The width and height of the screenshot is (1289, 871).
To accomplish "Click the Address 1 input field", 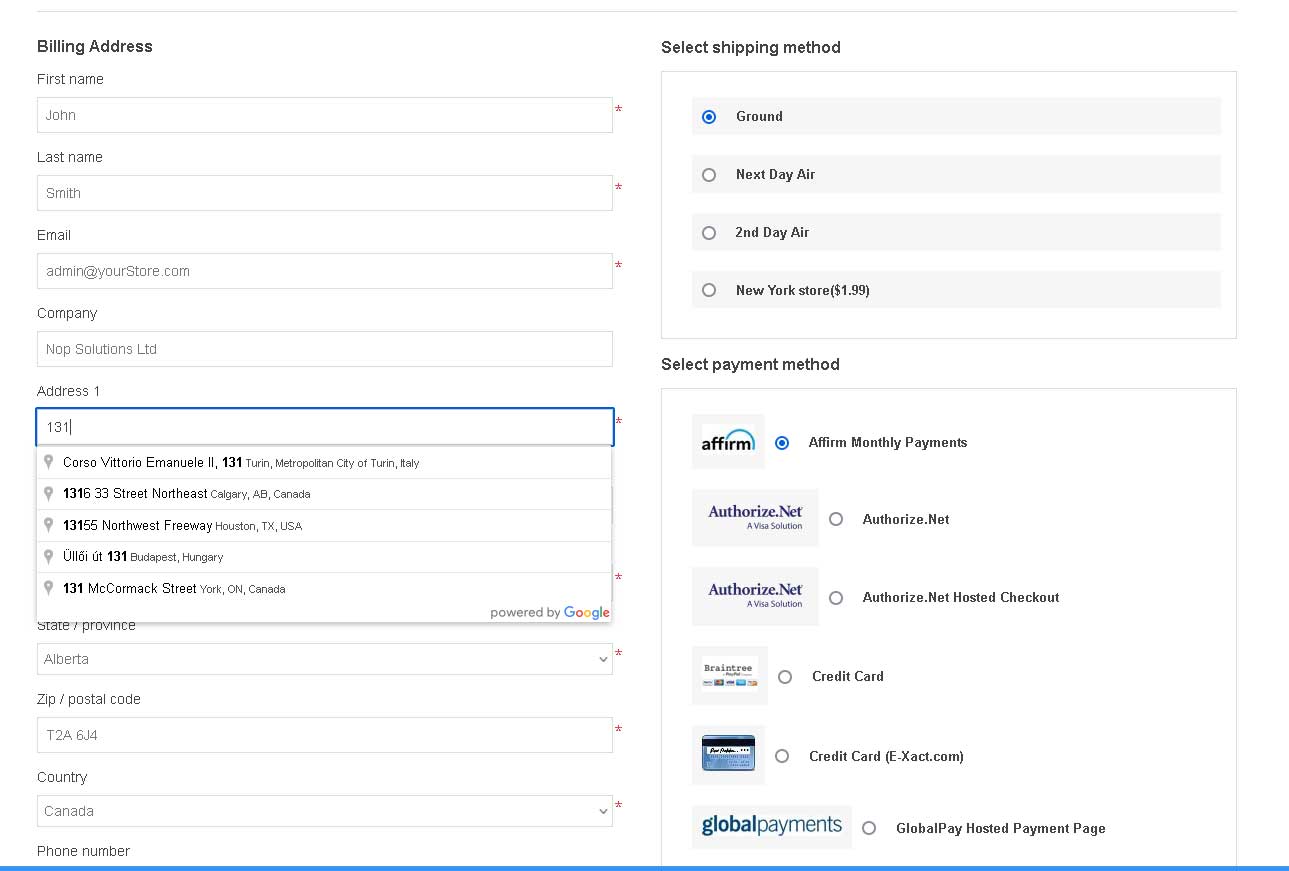I will (325, 427).
